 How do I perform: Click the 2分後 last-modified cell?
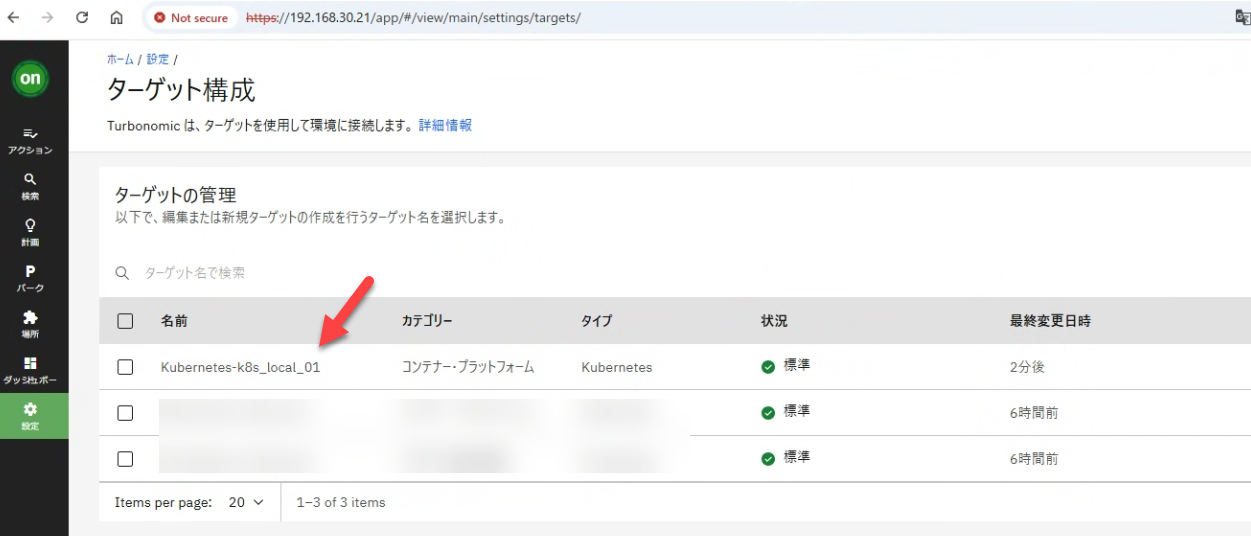[1027, 367]
